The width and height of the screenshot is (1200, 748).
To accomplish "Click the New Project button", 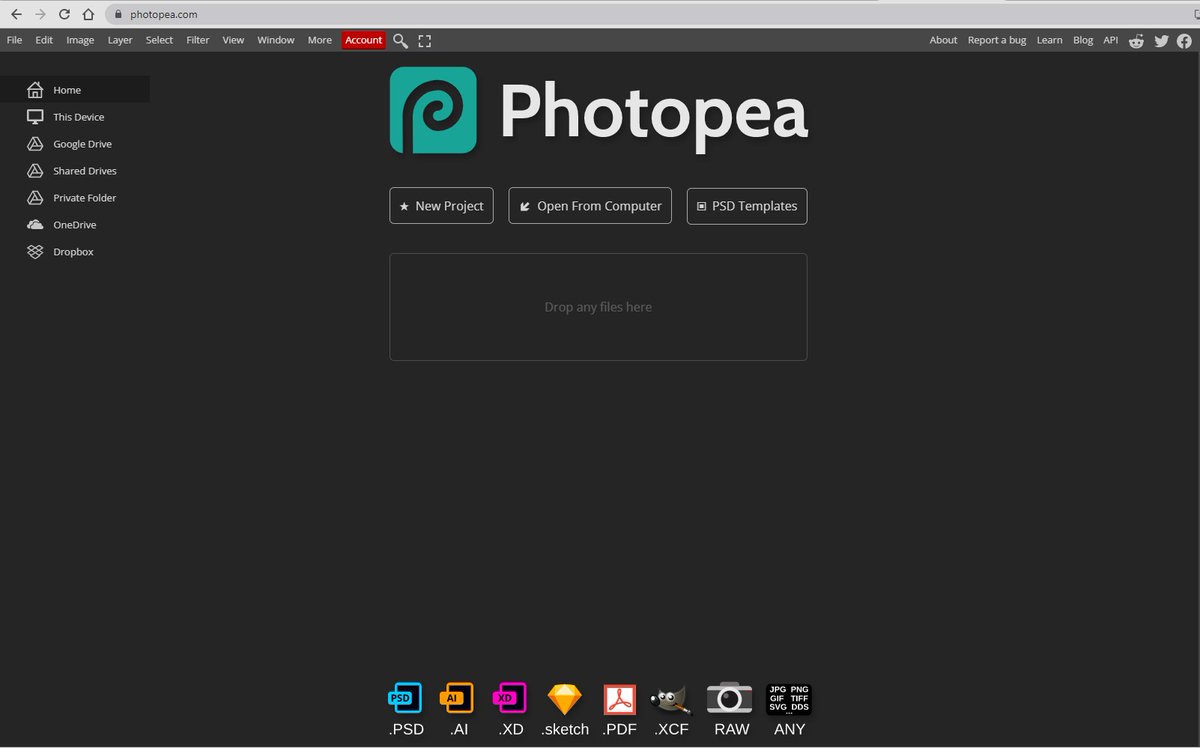I will [441, 206].
